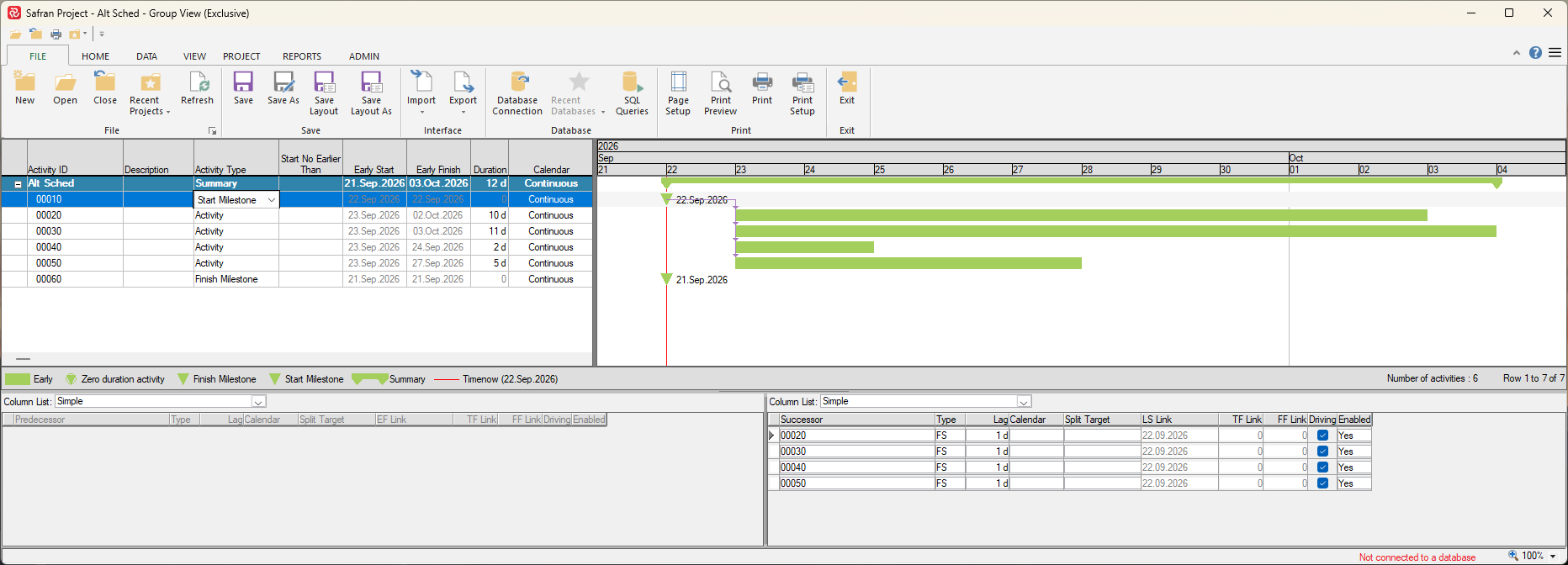
Task: Click the Print icon
Action: (x=762, y=82)
